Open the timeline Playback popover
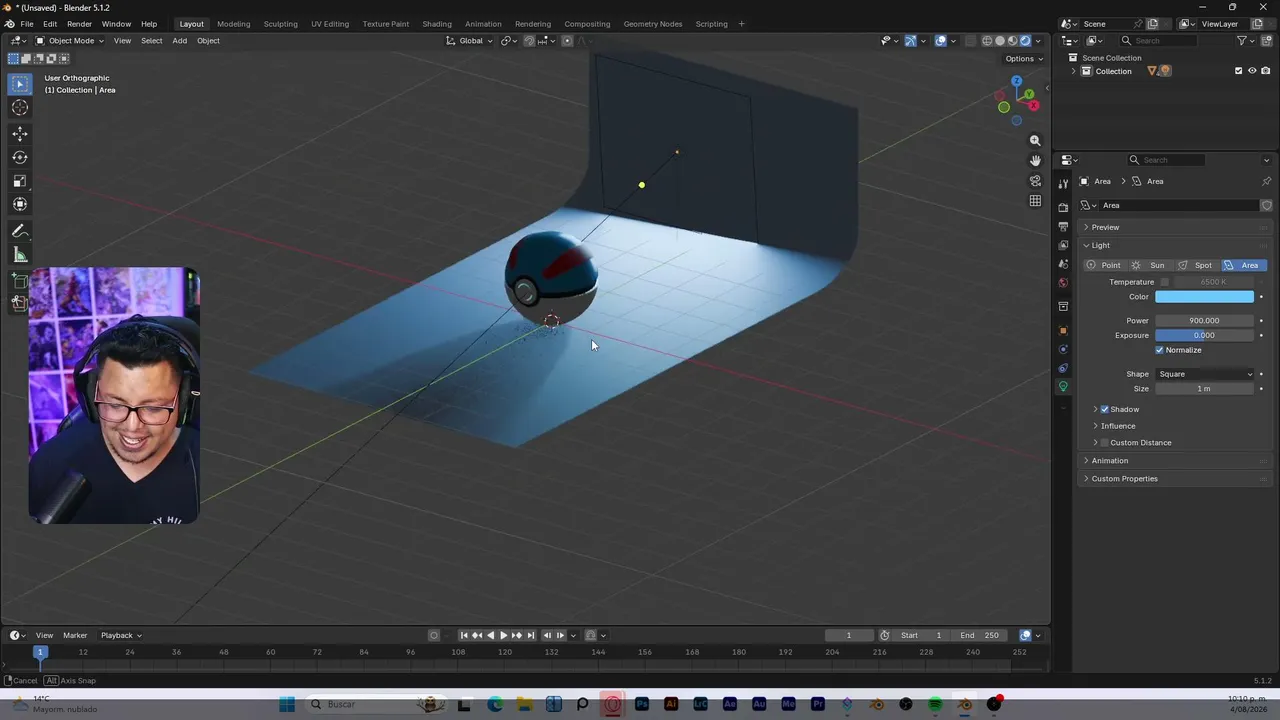Screen dimensions: 1280x720 coord(121,635)
